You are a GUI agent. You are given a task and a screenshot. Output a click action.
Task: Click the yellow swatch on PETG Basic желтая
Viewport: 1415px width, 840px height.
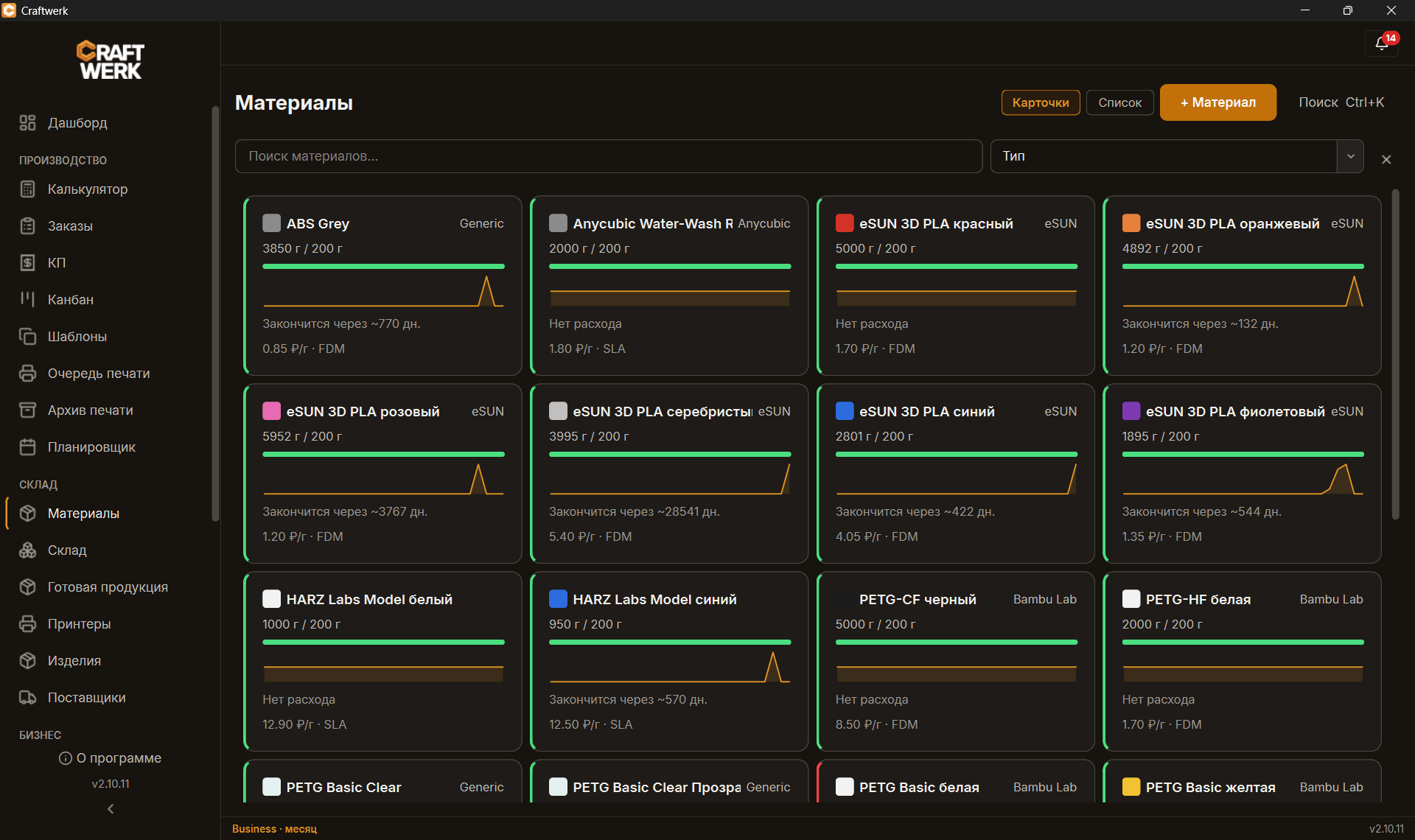pos(1131,787)
